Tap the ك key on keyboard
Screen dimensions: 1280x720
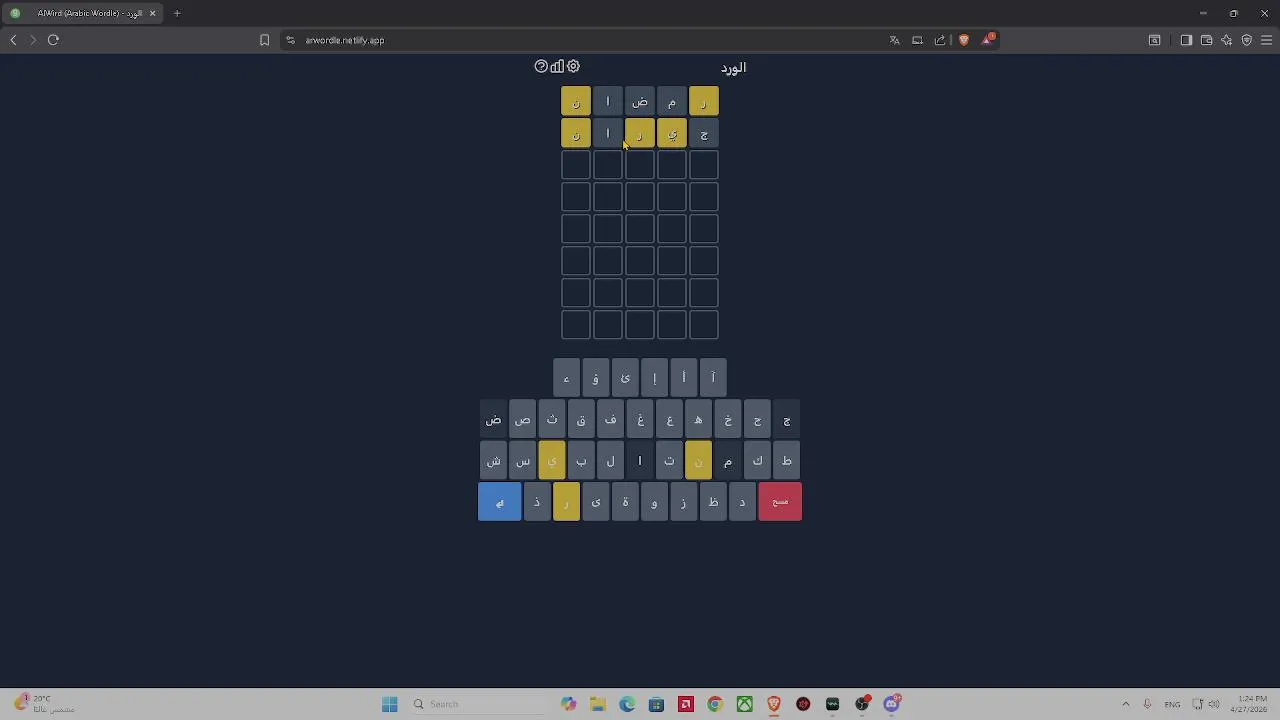[x=757, y=460]
